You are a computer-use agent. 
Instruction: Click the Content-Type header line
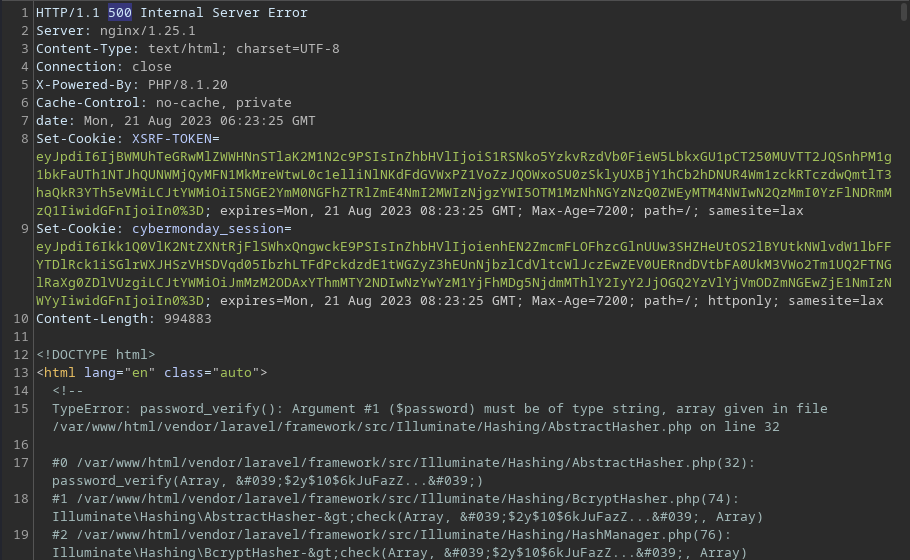[x=188, y=49]
